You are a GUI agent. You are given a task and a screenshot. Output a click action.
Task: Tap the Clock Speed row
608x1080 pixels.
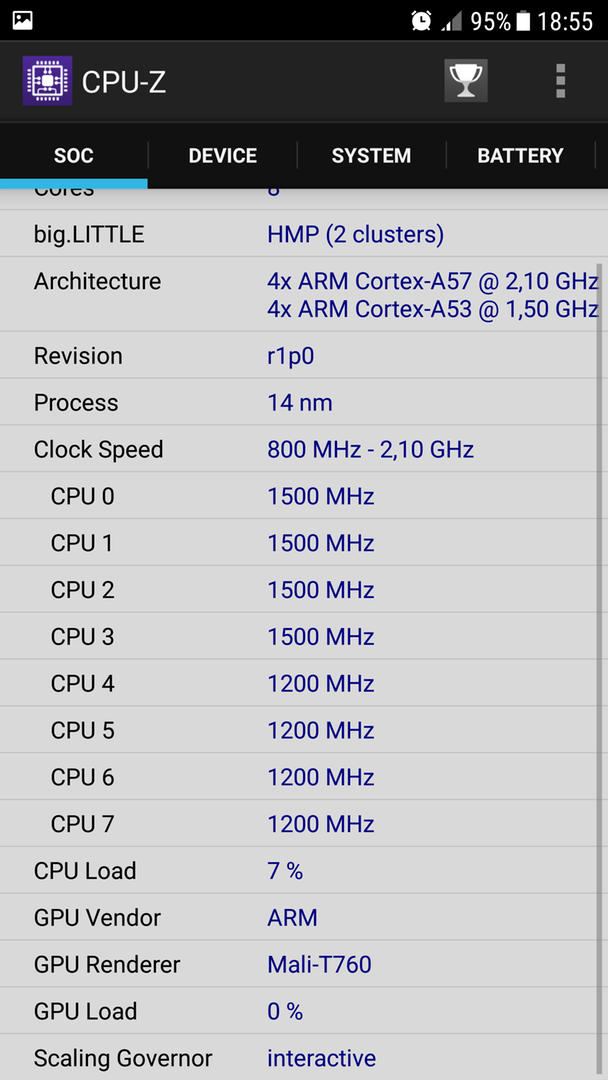point(304,449)
